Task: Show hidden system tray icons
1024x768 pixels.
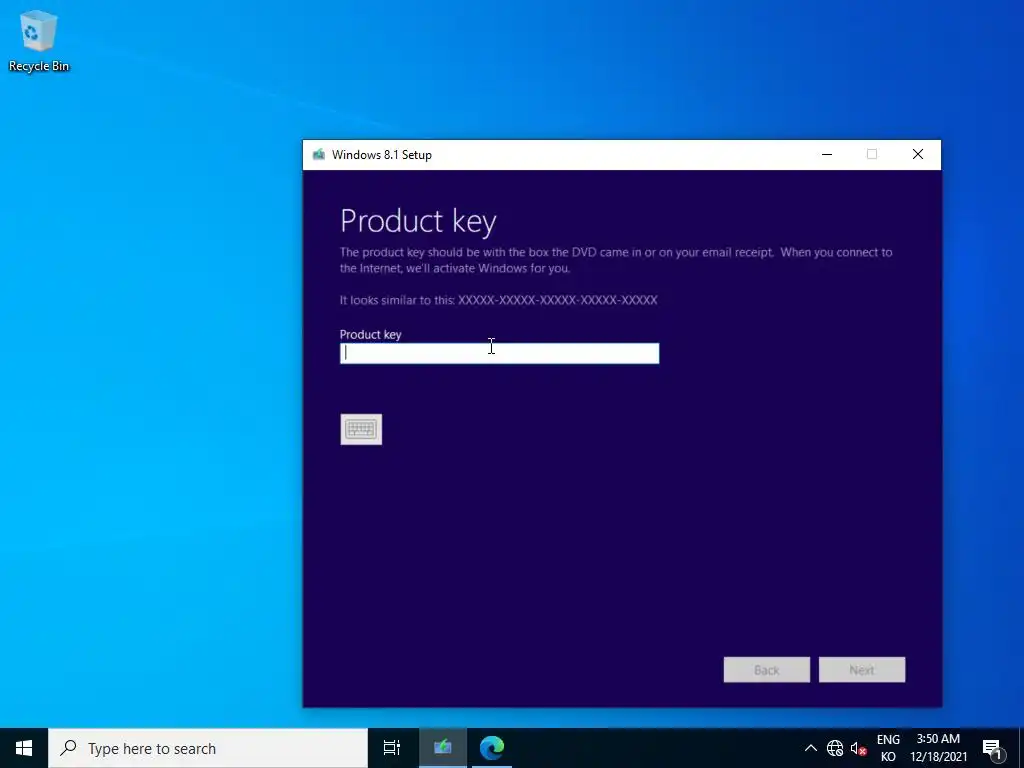Action: 810,748
